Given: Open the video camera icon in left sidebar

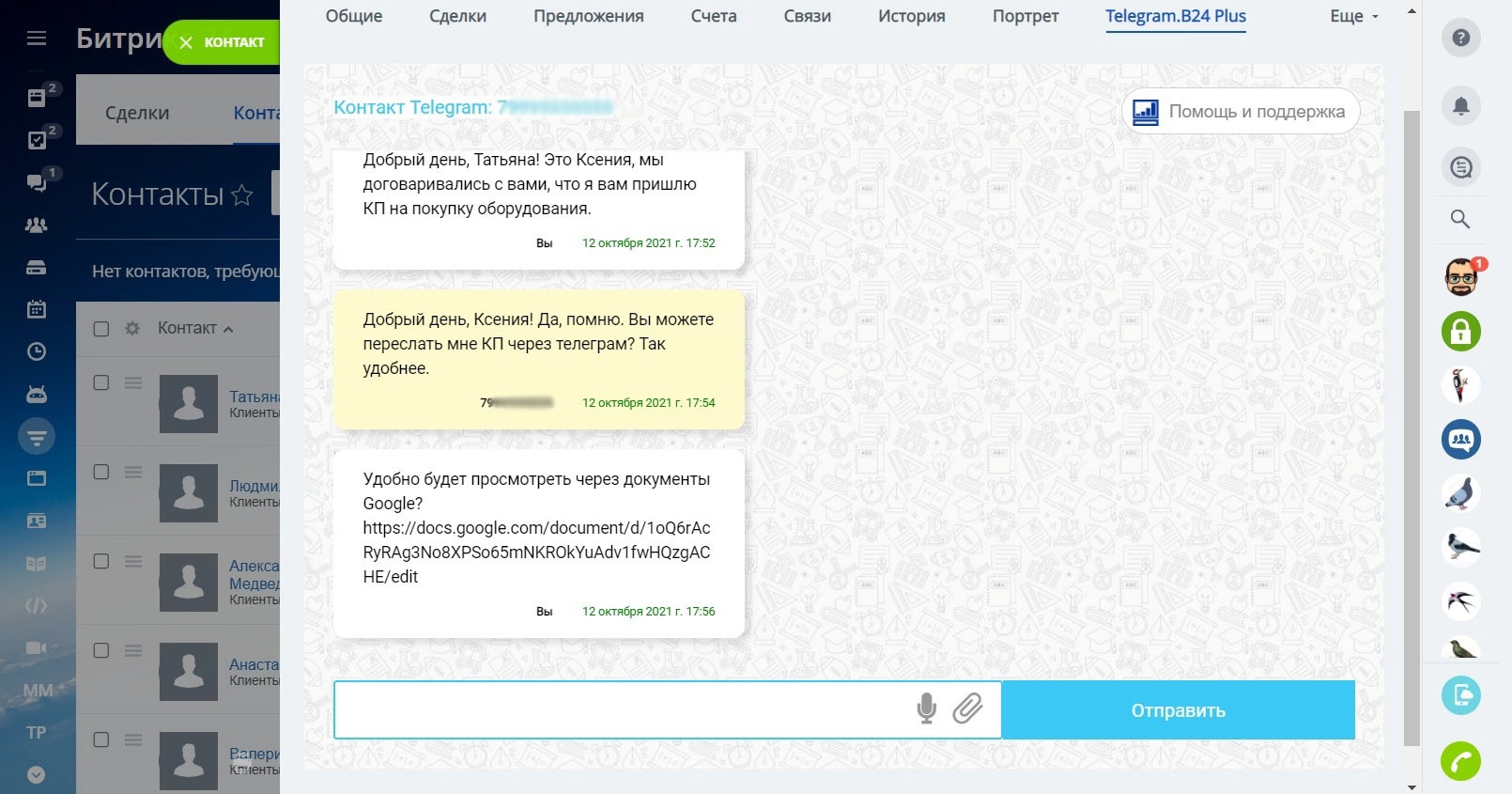Looking at the screenshot, I should 37,647.
